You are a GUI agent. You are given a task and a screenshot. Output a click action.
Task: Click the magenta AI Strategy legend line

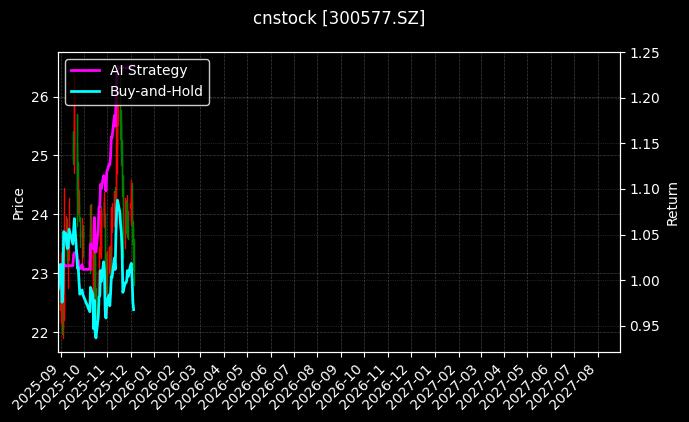tap(85, 70)
